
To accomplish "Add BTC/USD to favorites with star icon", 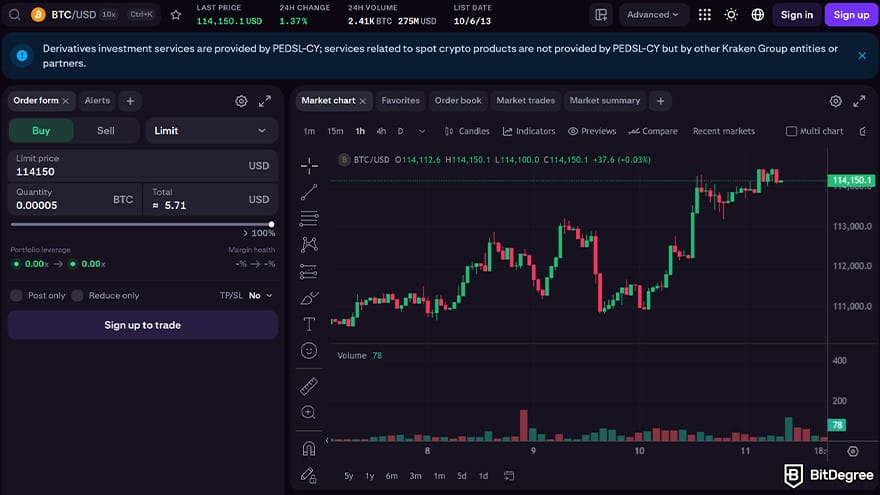I will tap(176, 15).
